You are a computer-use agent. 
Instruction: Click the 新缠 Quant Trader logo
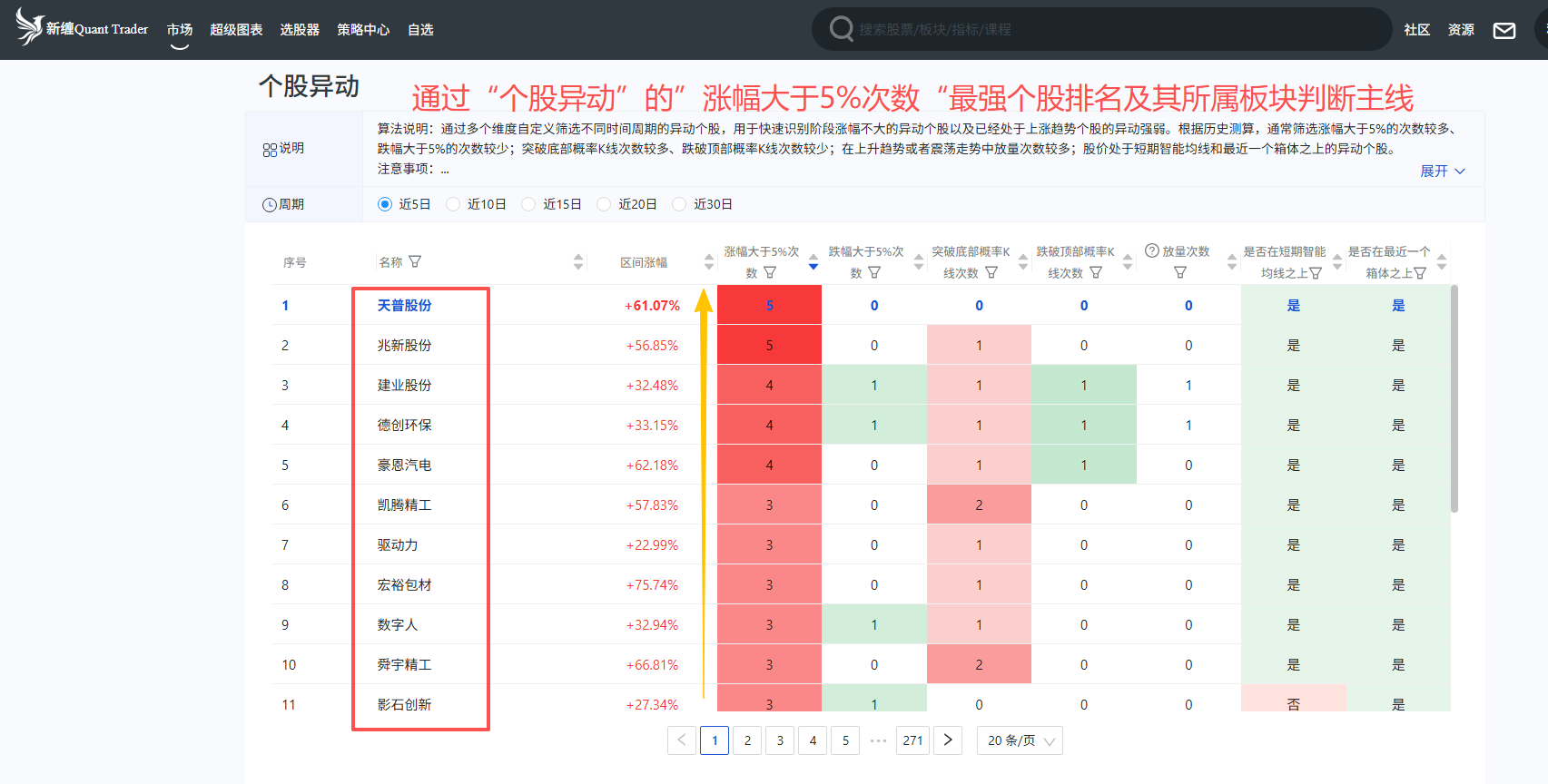82,29
